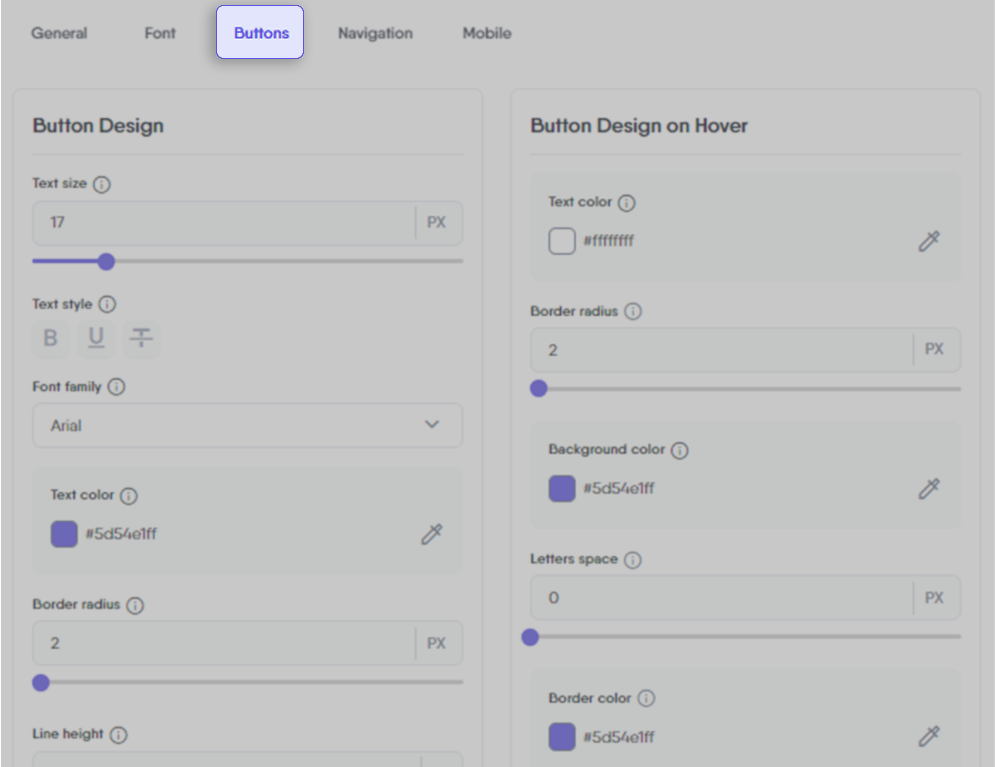Click eyedropper for hover Text color

click(x=929, y=241)
